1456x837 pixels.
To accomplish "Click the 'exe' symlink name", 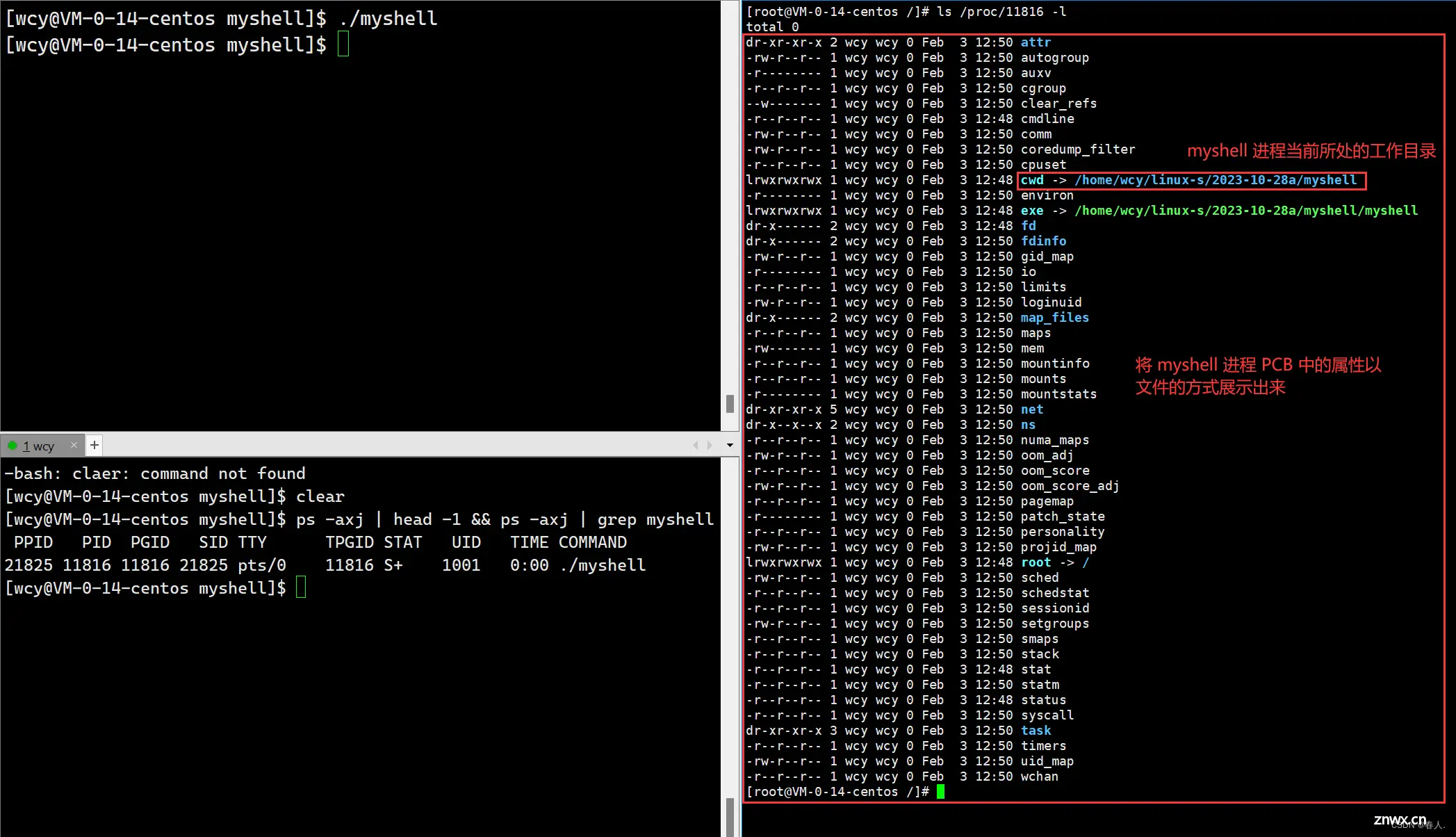I will (1032, 211).
